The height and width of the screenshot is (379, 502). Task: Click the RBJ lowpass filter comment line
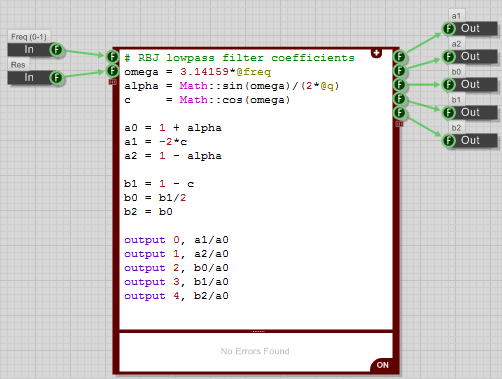click(x=239, y=58)
